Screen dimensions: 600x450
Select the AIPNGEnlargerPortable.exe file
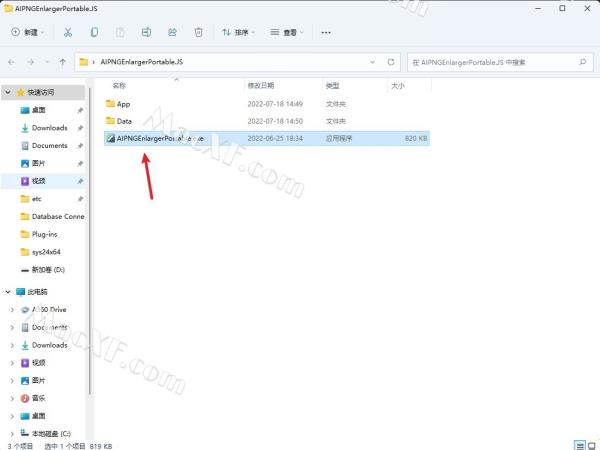click(x=267, y=138)
